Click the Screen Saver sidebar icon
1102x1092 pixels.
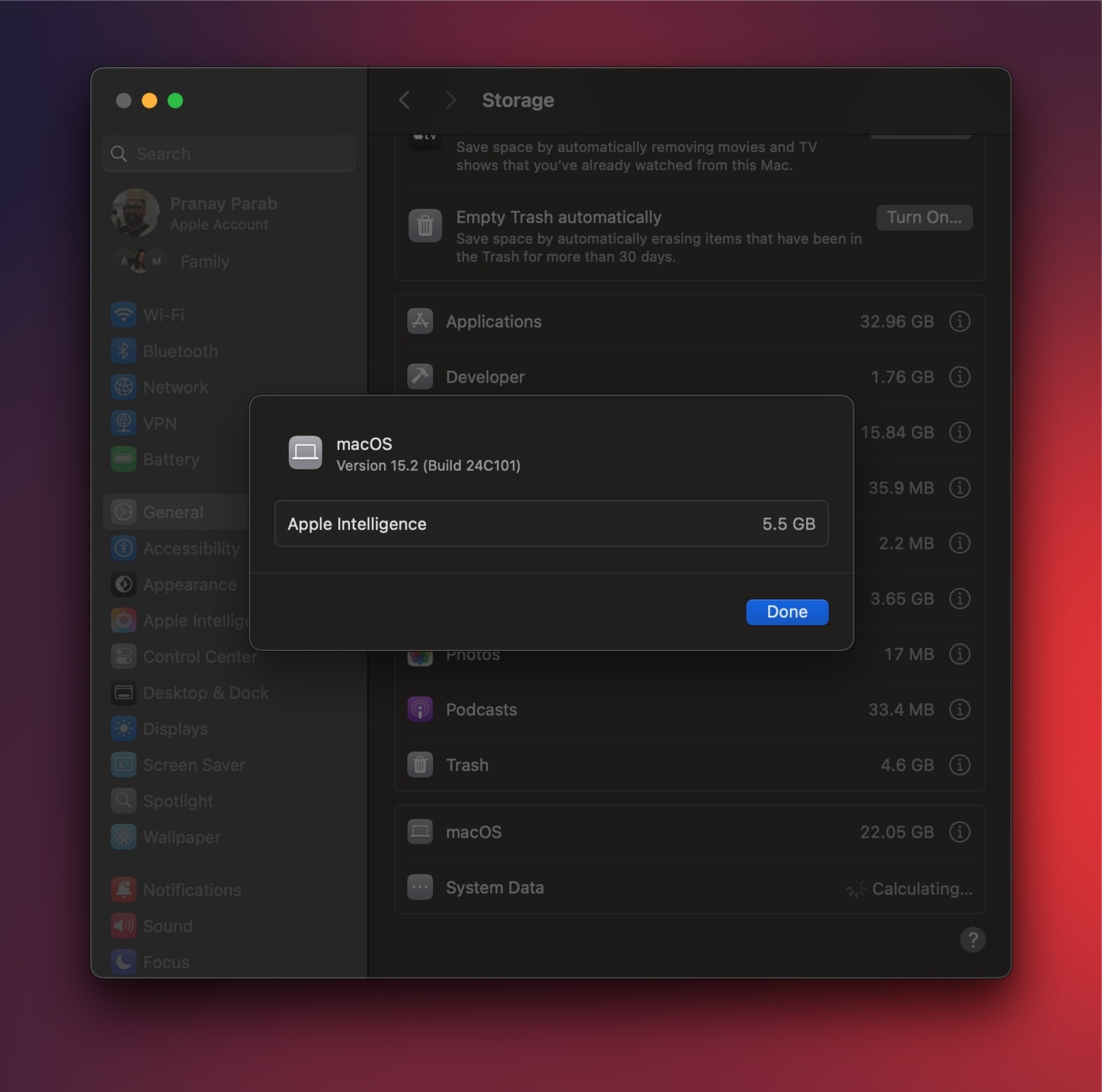124,765
